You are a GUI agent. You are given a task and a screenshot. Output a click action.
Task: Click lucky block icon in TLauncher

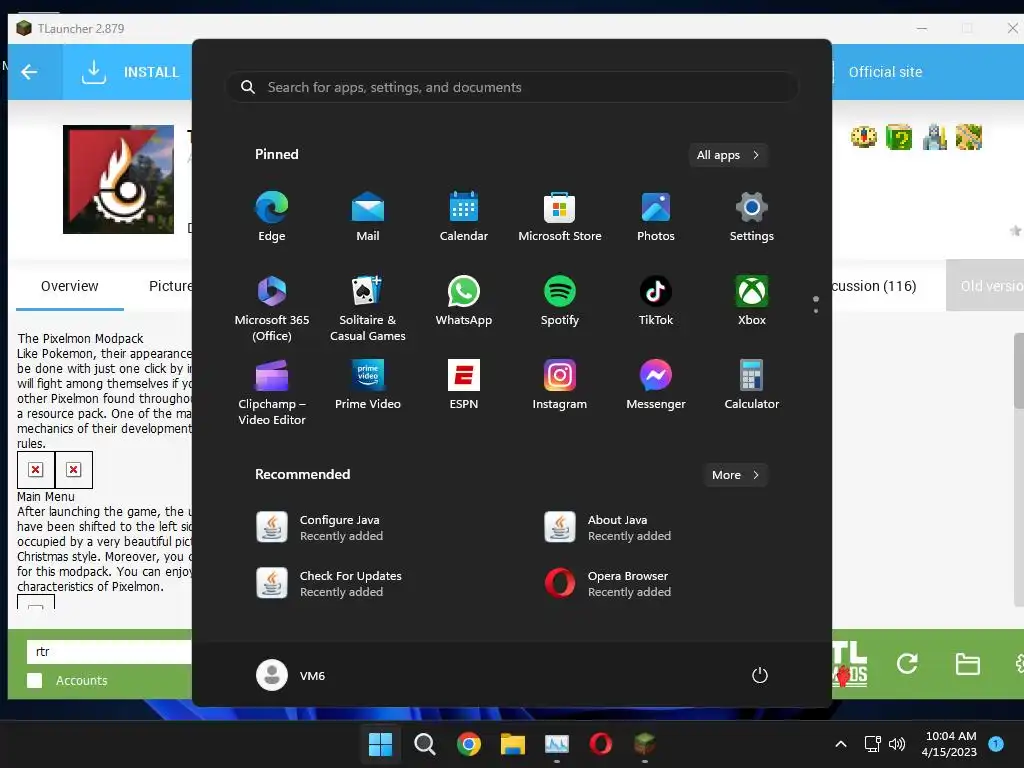[x=899, y=137]
